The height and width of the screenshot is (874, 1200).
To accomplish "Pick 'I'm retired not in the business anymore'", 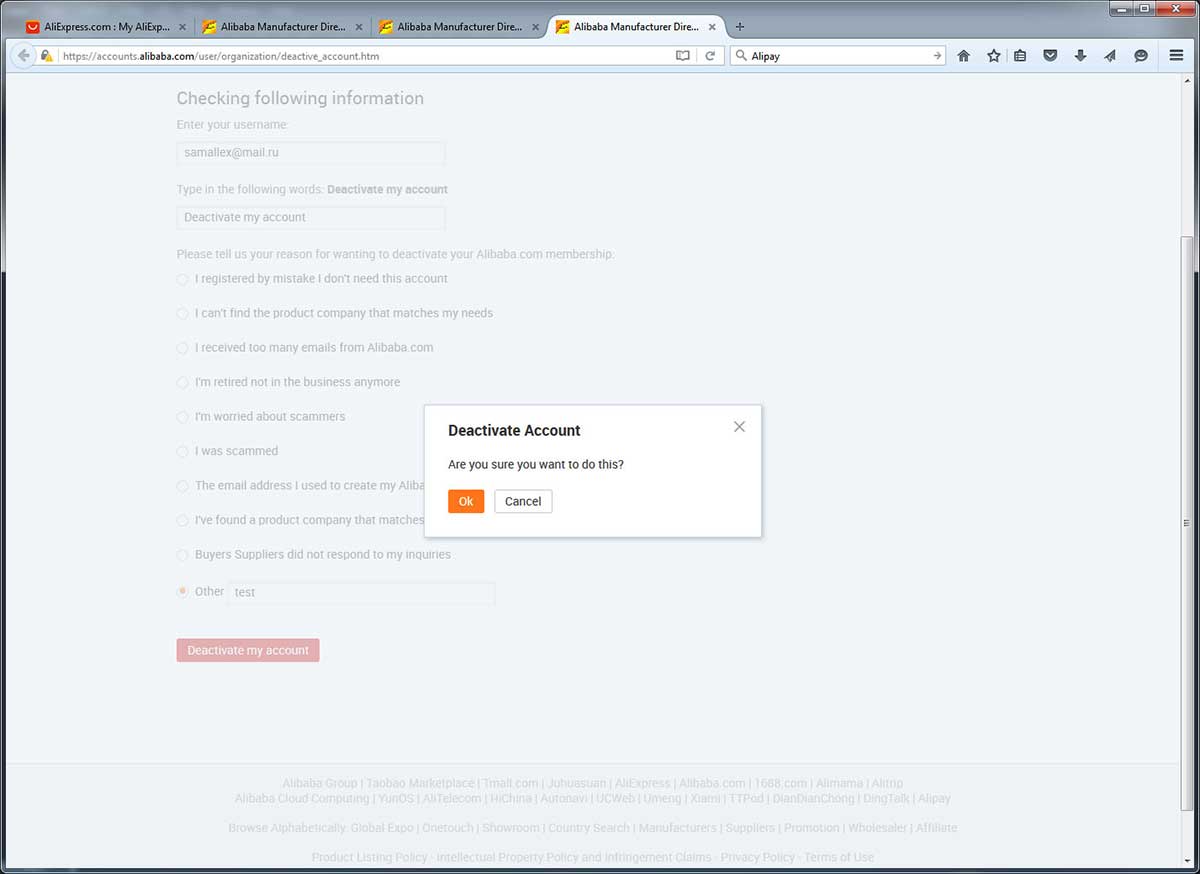I will pos(182,382).
